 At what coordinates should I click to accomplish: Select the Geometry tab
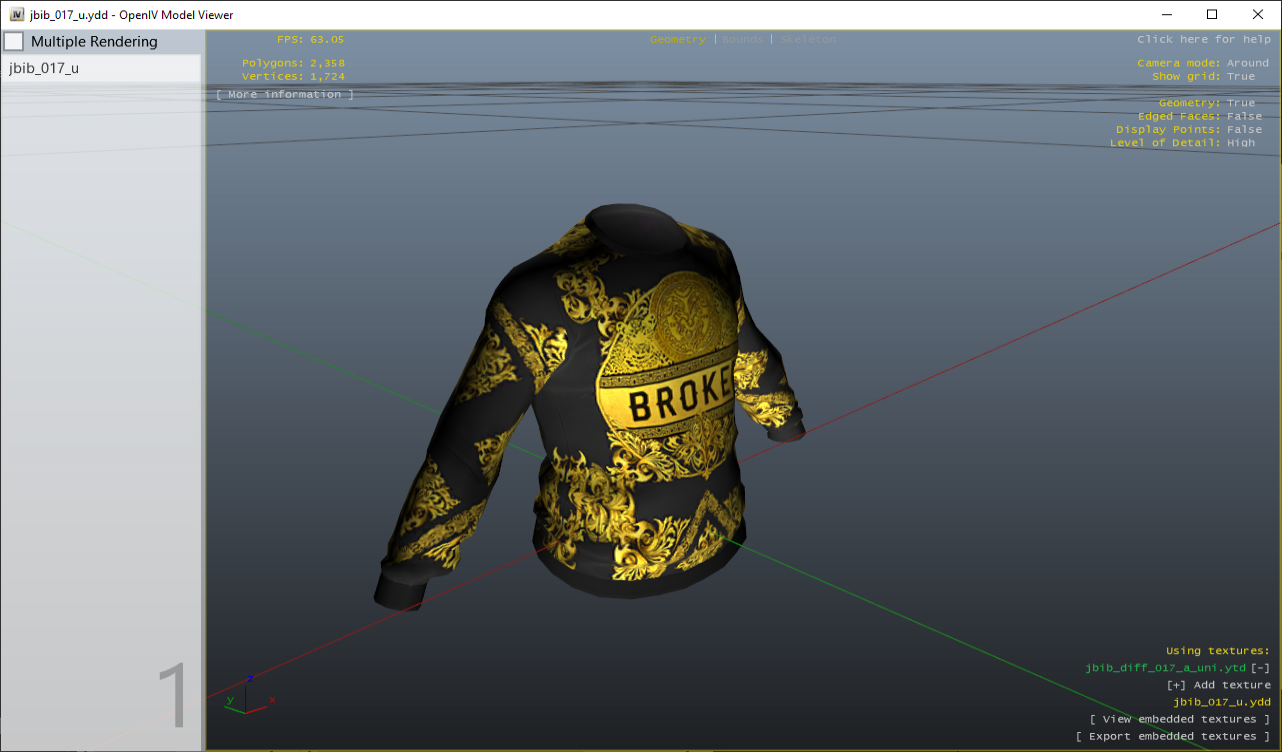tap(676, 40)
